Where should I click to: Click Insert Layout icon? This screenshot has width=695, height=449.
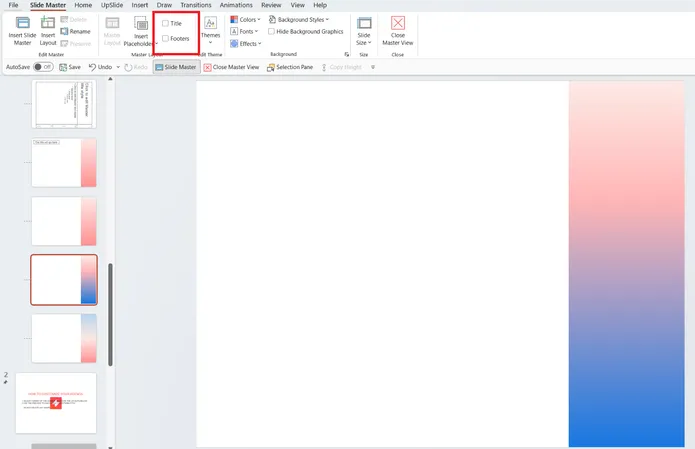tap(48, 30)
